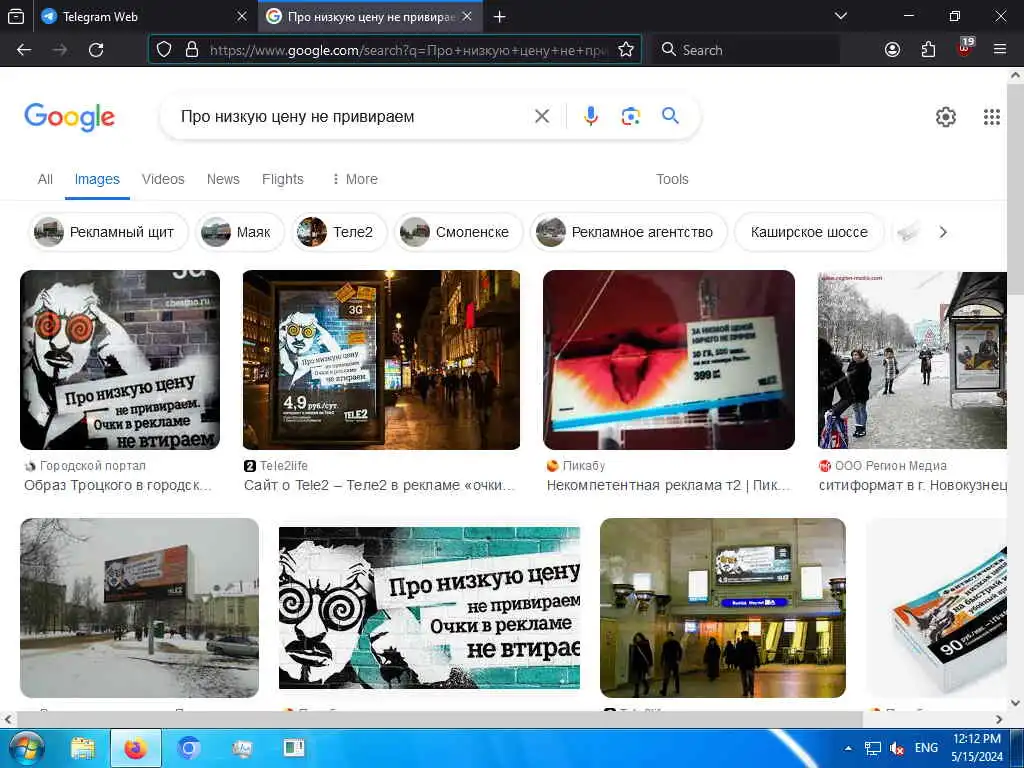Open the Firefox view icon at tab bar start
Viewport: 1024px width, 768px height.
pos(16,17)
